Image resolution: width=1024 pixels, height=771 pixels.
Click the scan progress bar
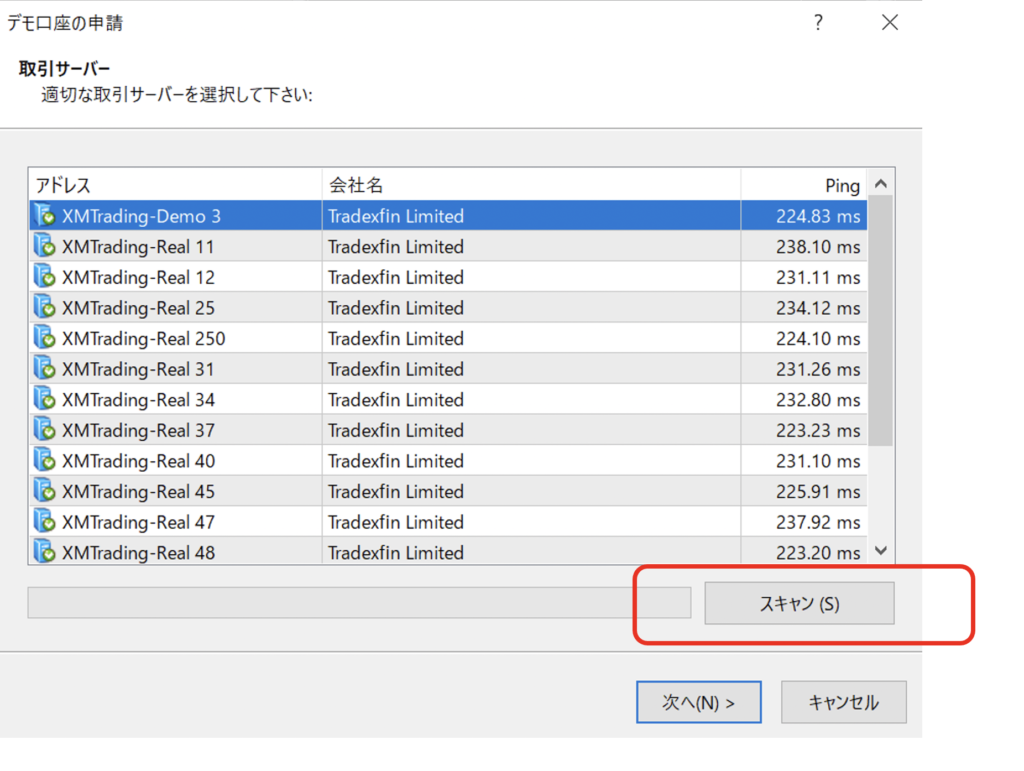pyautogui.click(x=359, y=602)
